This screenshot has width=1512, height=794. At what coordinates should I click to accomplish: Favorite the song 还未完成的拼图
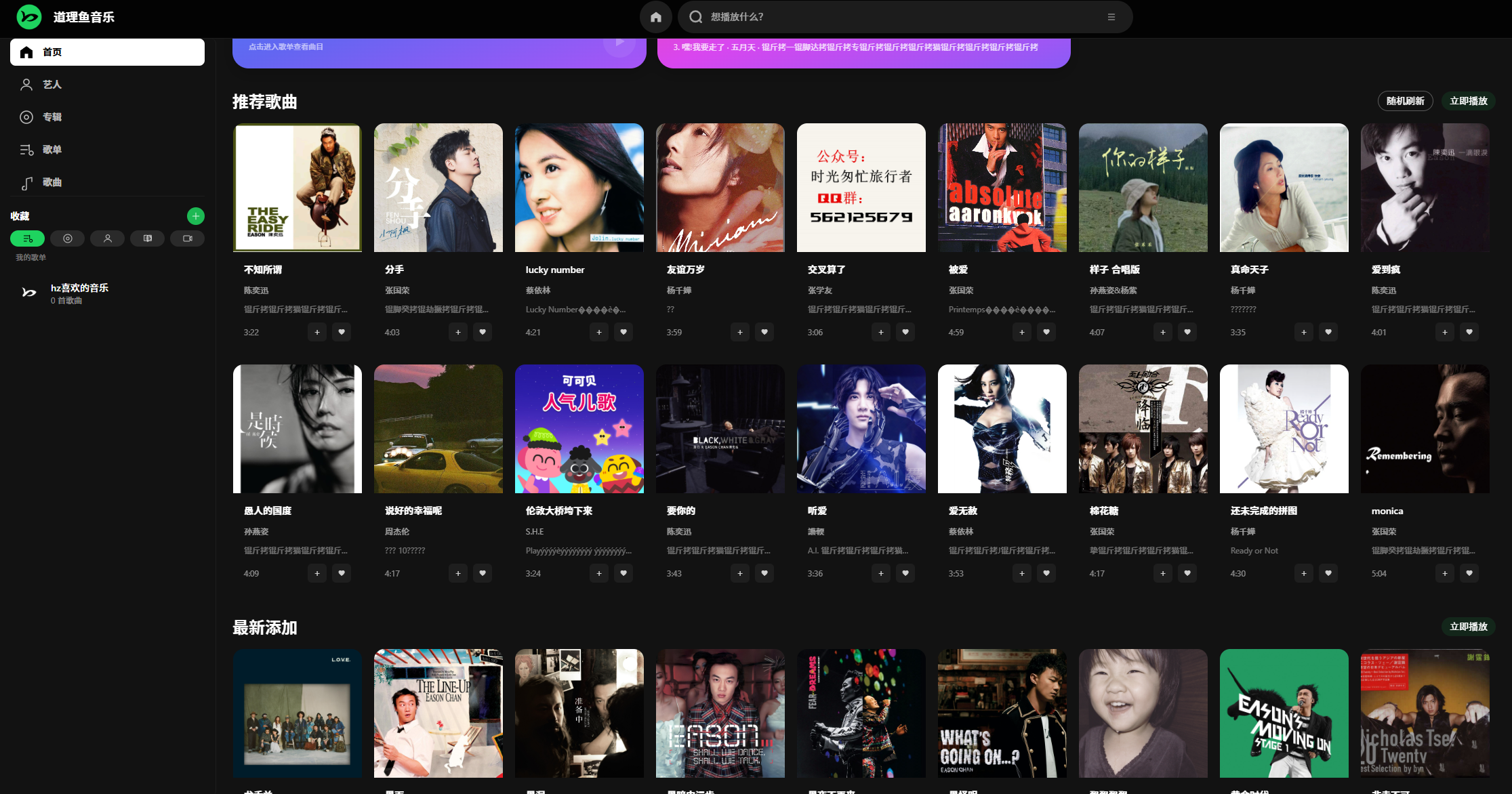pos(1328,573)
